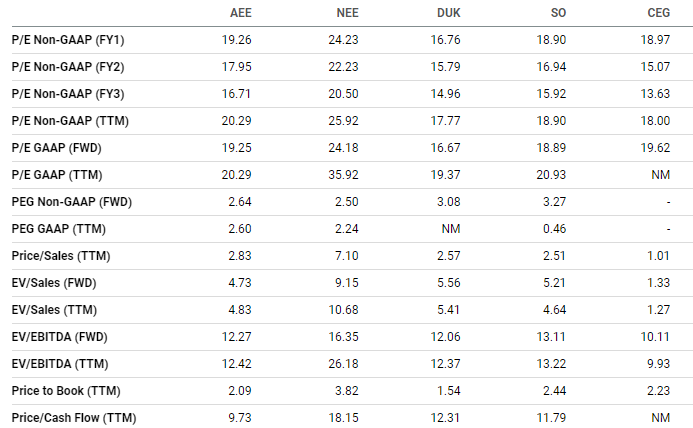The width and height of the screenshot is (693, 428).
Task: Click the AEE column header
Action: (x=240, y=13)
